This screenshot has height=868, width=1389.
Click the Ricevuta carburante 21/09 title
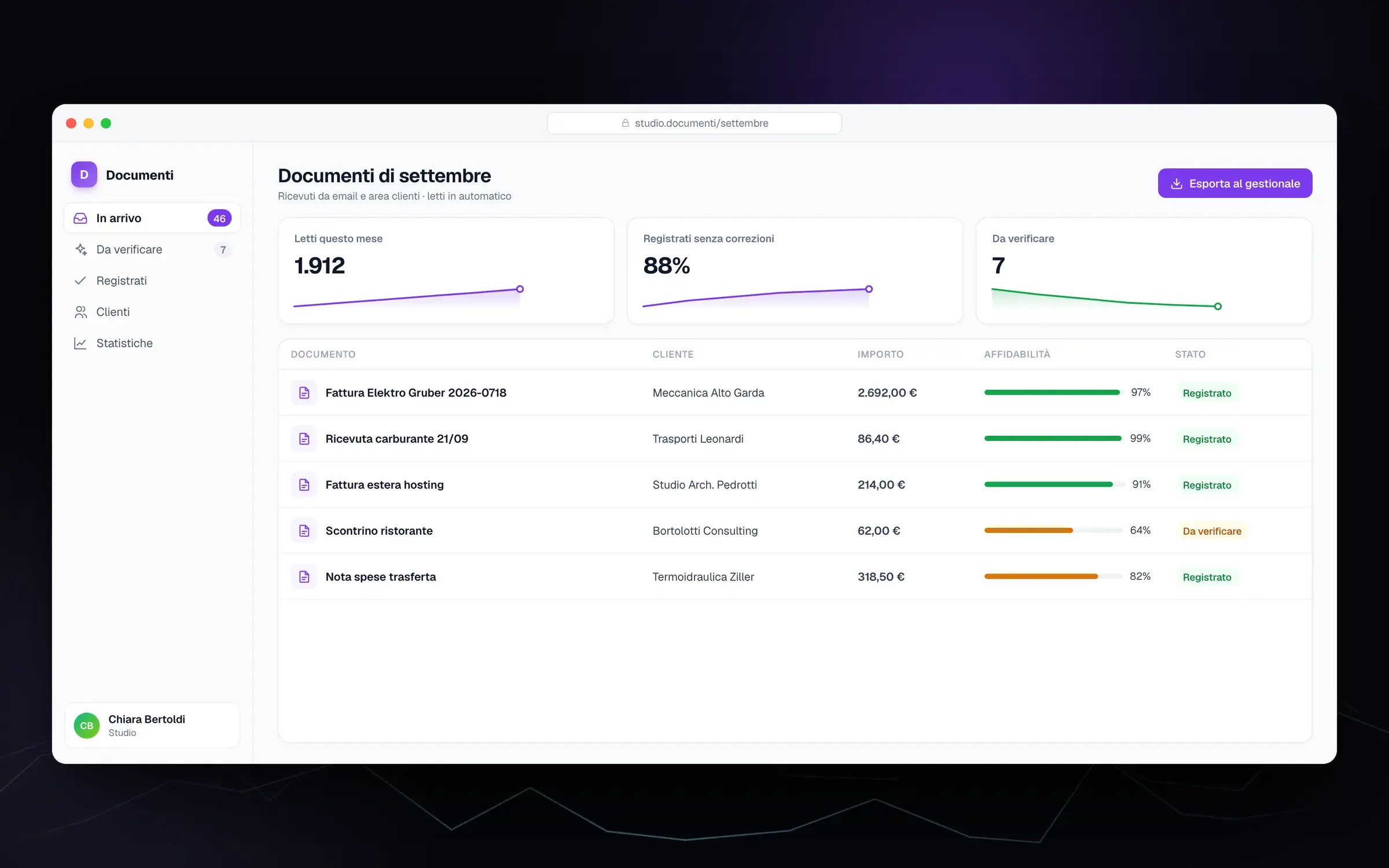tap(397, 439)
